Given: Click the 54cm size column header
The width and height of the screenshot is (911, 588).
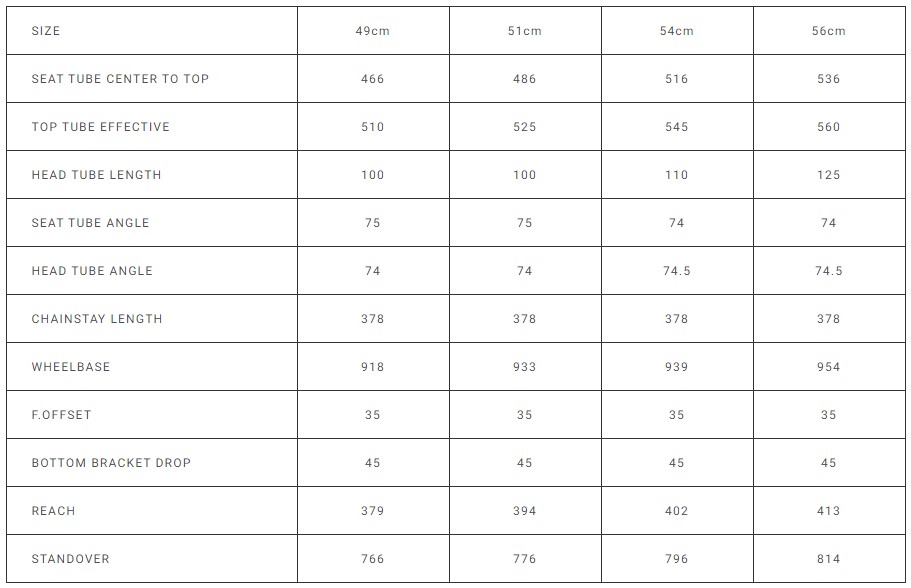Looking at the screenshot, I should [677, 31].
